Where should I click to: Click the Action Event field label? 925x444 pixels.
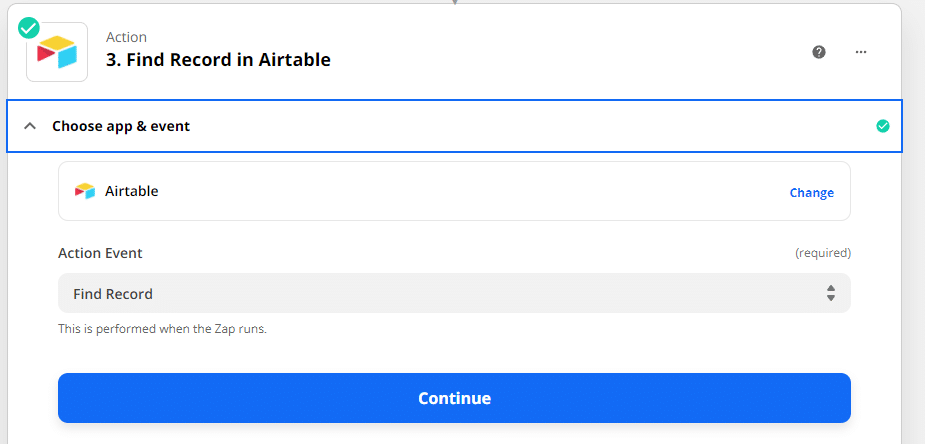pos(100,254)
